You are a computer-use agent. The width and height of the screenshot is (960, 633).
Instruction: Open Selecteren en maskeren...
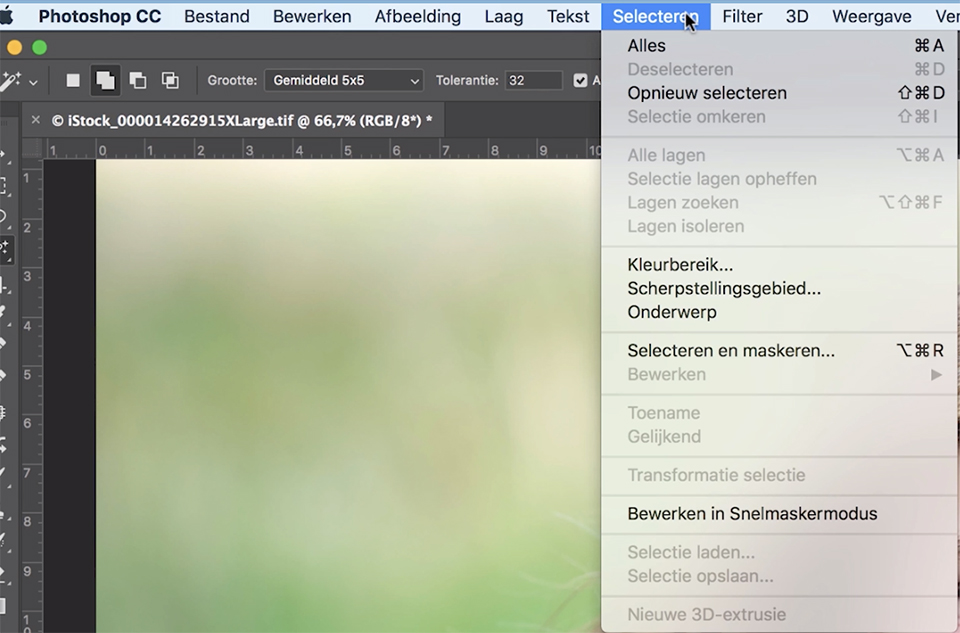click(x=779, y=350)
